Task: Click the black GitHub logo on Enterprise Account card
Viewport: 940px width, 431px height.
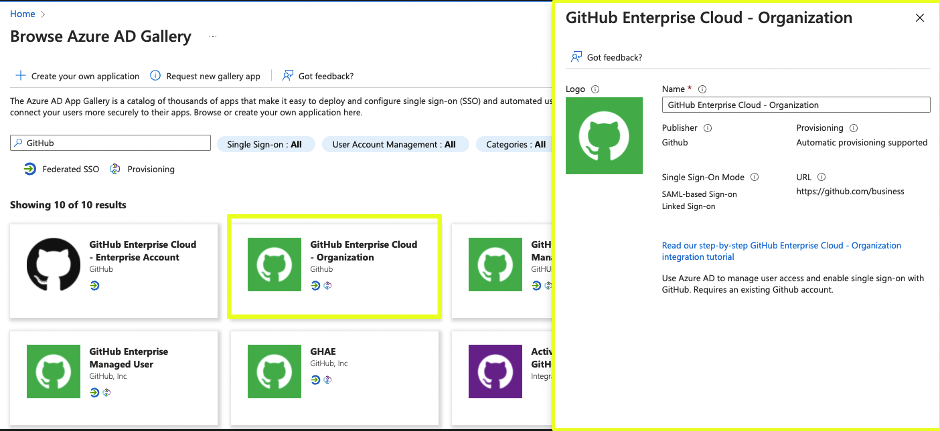Action: tap(53, 264)
